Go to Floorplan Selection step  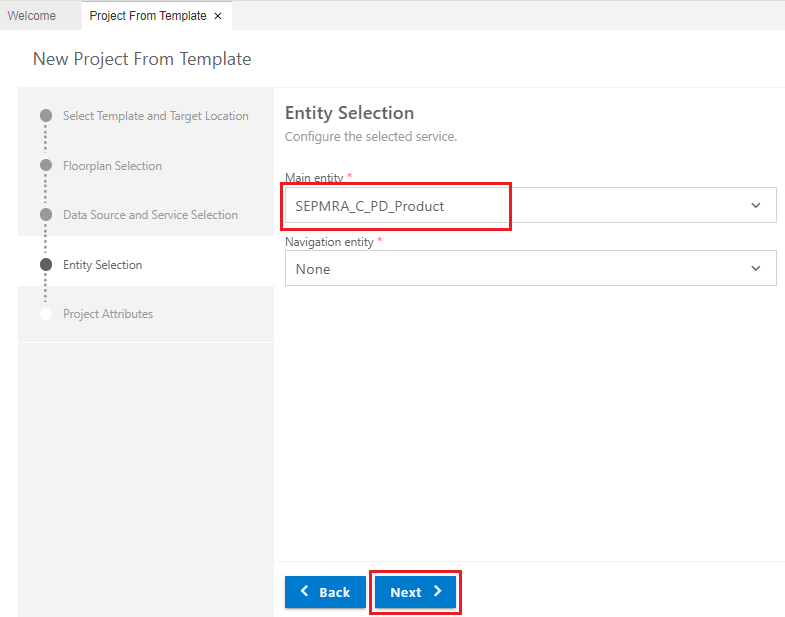point(112,166)
